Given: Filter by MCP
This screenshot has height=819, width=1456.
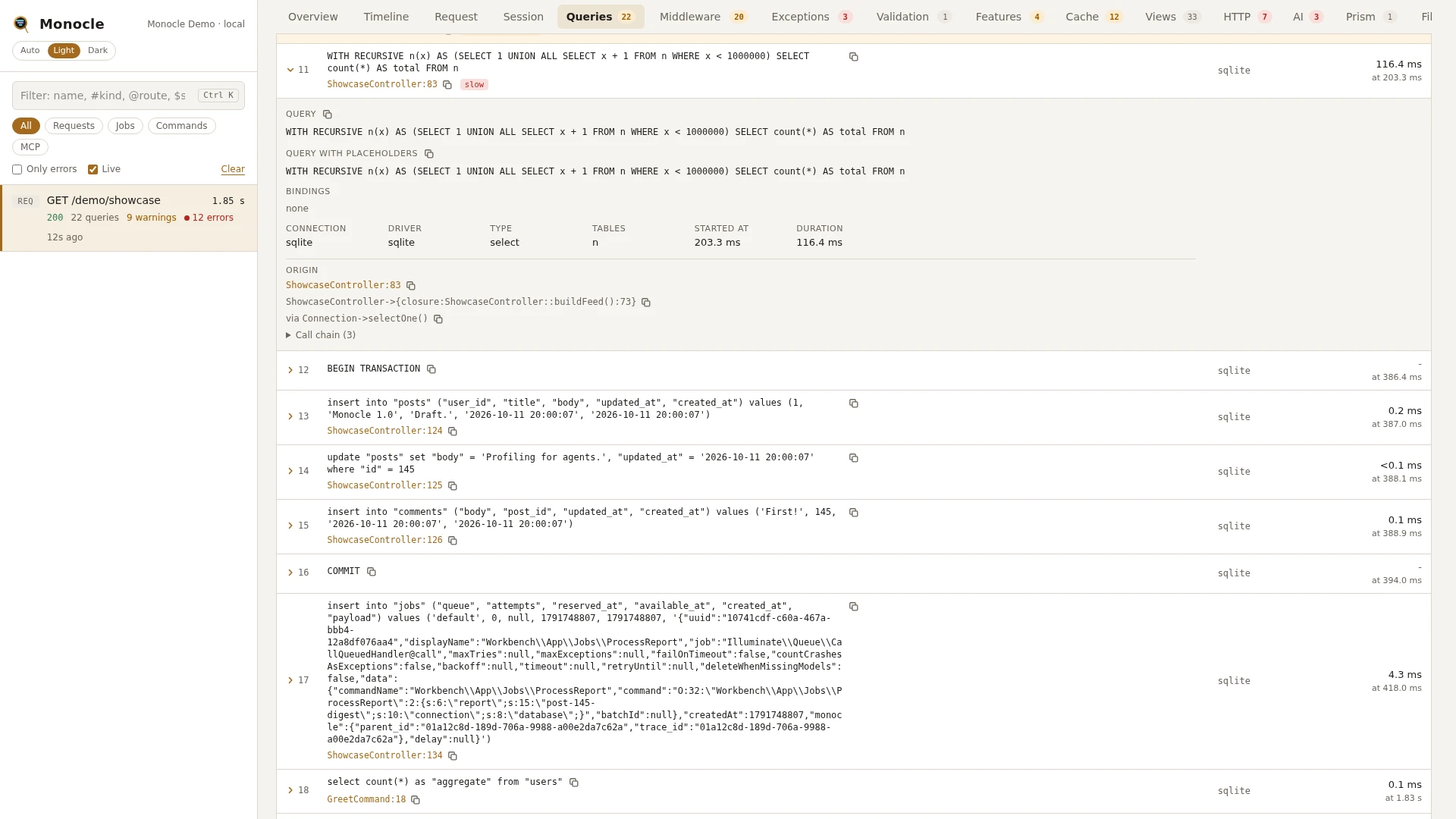Looking at the screenshot, I should pos(30,147).
